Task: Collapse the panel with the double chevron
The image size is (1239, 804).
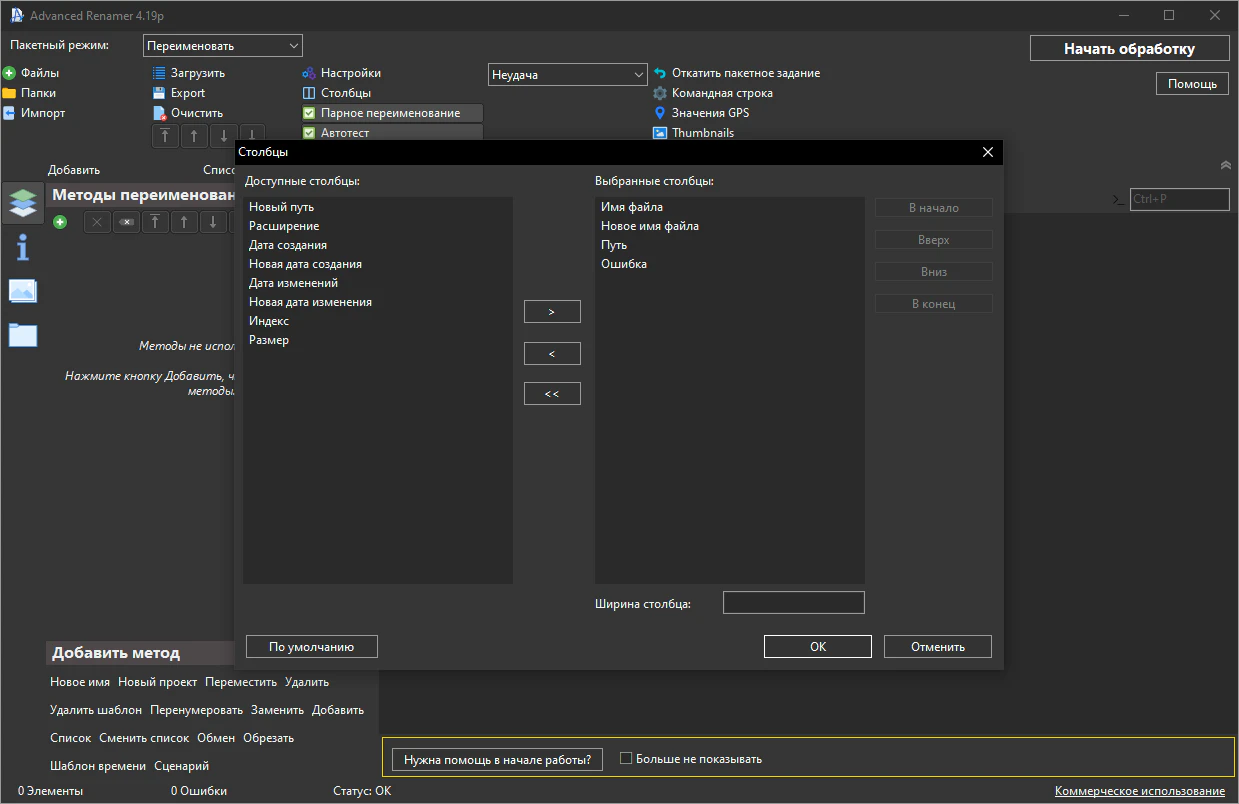Action: (x=1226, y=165)
